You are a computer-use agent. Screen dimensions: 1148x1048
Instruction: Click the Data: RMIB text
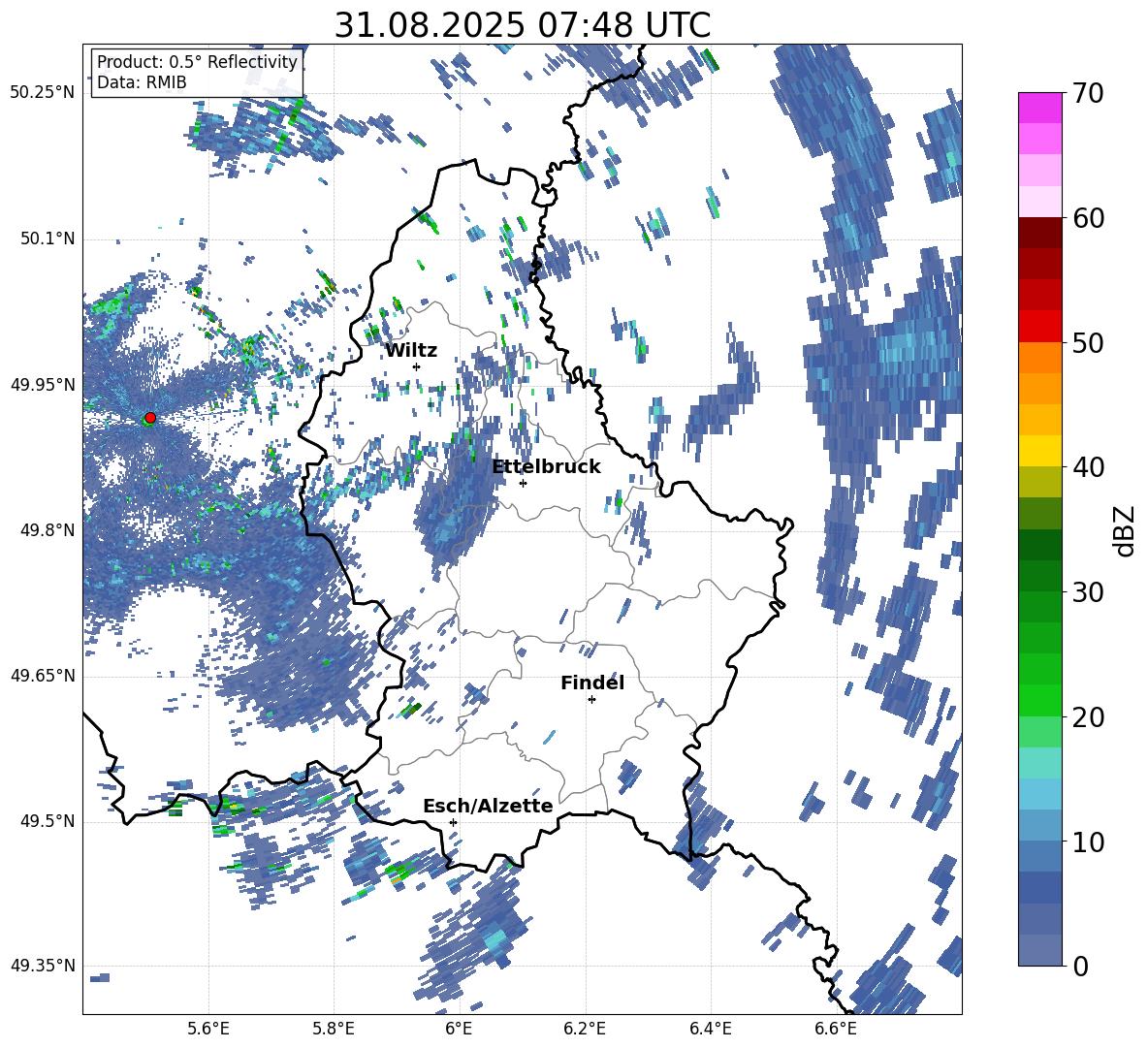(x=142, y=82)
